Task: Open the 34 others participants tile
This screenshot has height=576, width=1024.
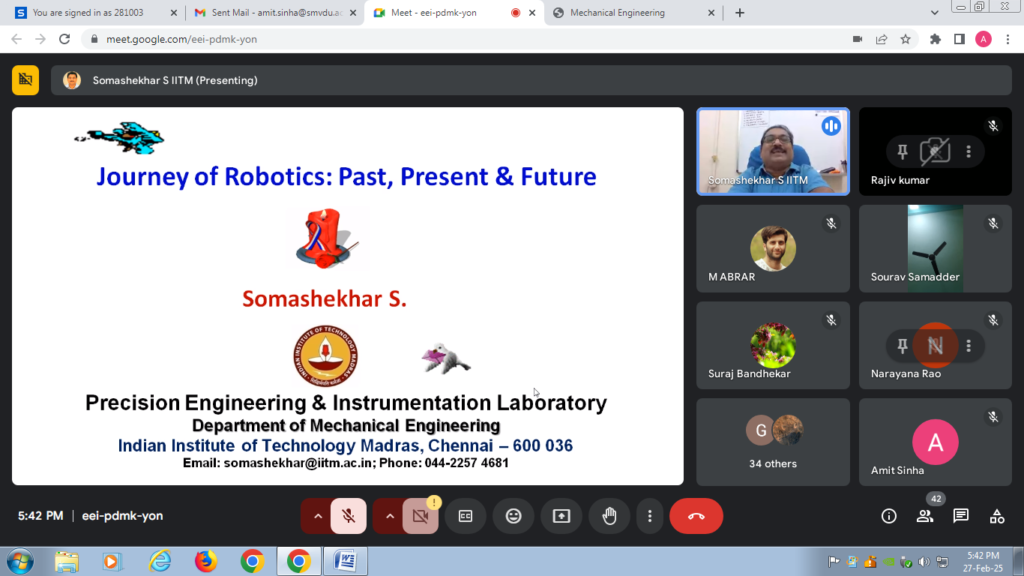Action: 773,442
